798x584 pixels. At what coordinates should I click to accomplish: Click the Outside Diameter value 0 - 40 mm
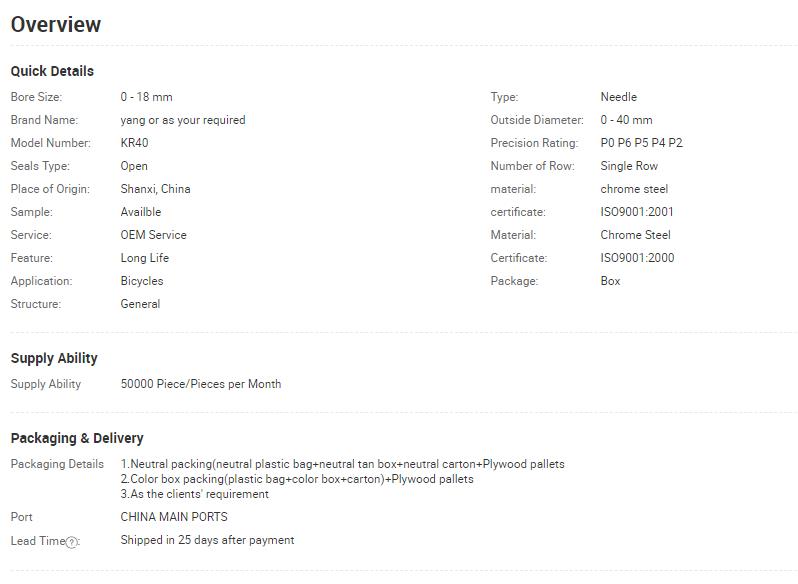626,120
